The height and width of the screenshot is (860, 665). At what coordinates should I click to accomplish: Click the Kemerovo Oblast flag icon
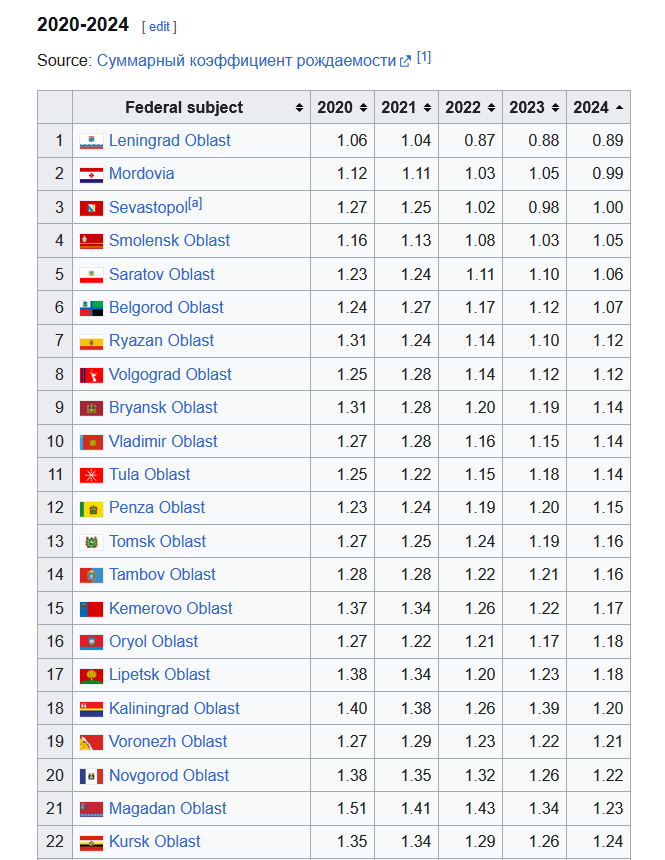(91, 609)
